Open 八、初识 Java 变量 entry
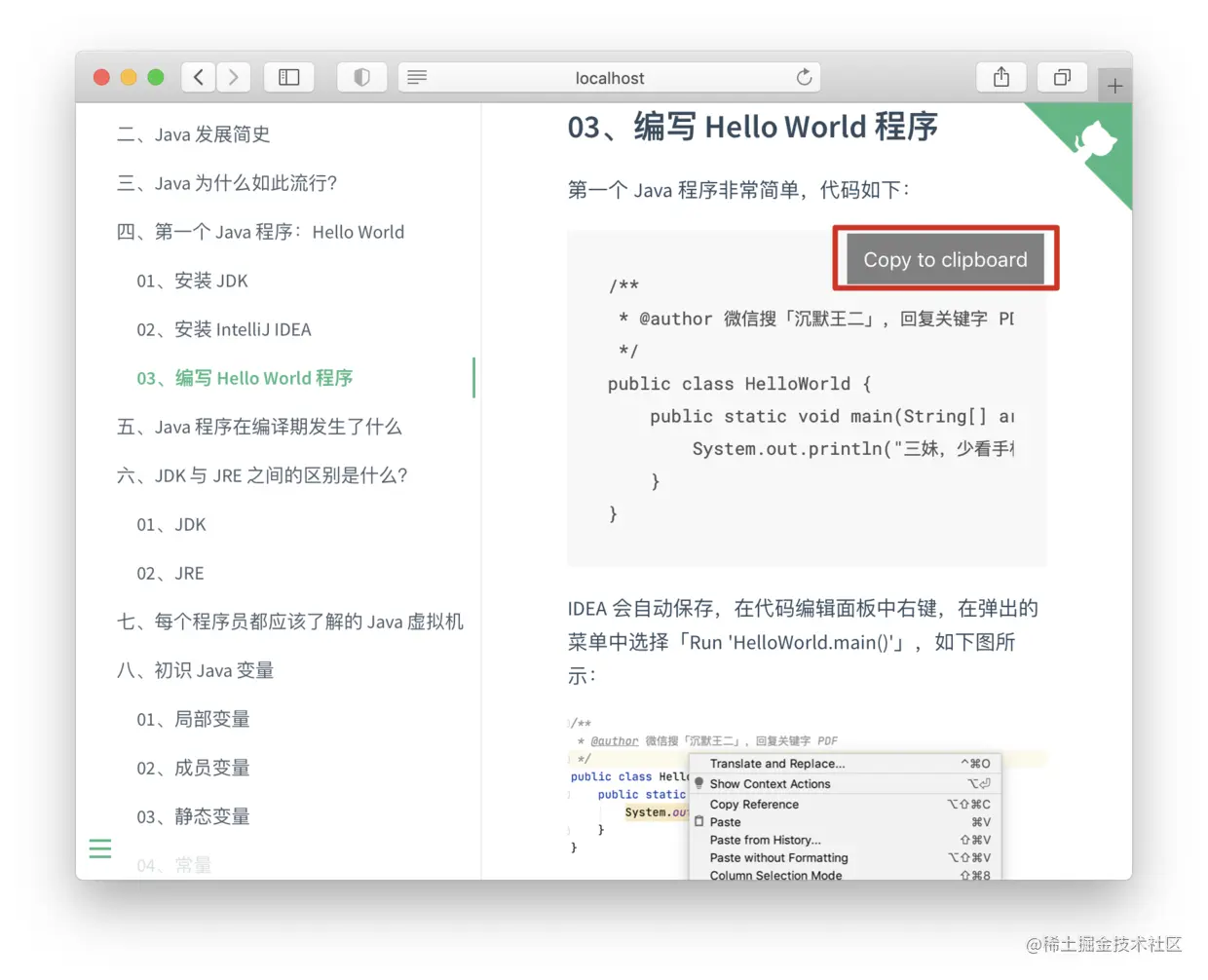This screenshot has height=980, width=1208. coord(195,670)
